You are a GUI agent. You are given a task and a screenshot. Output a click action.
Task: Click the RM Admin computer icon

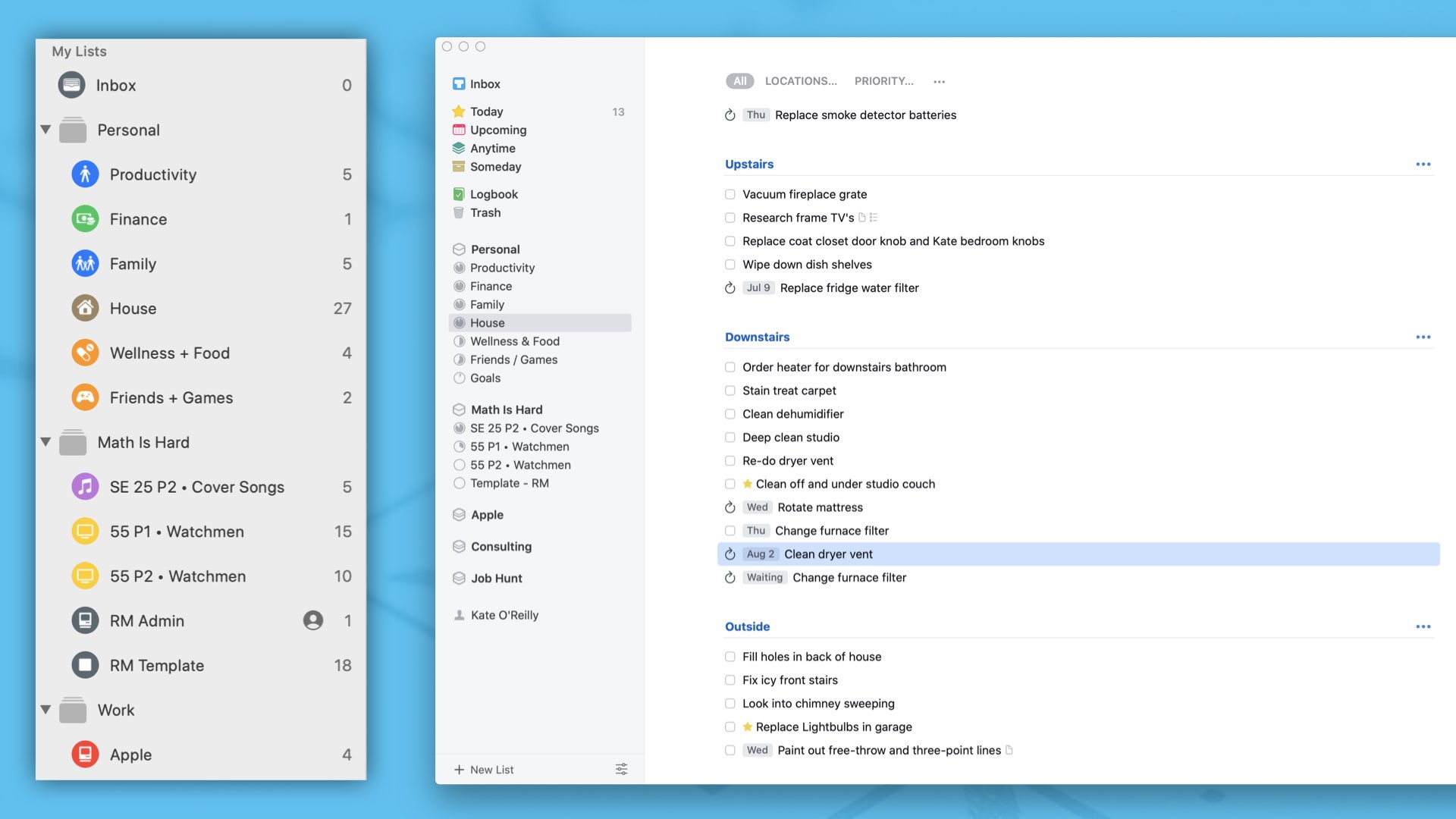tap(85, 620)
